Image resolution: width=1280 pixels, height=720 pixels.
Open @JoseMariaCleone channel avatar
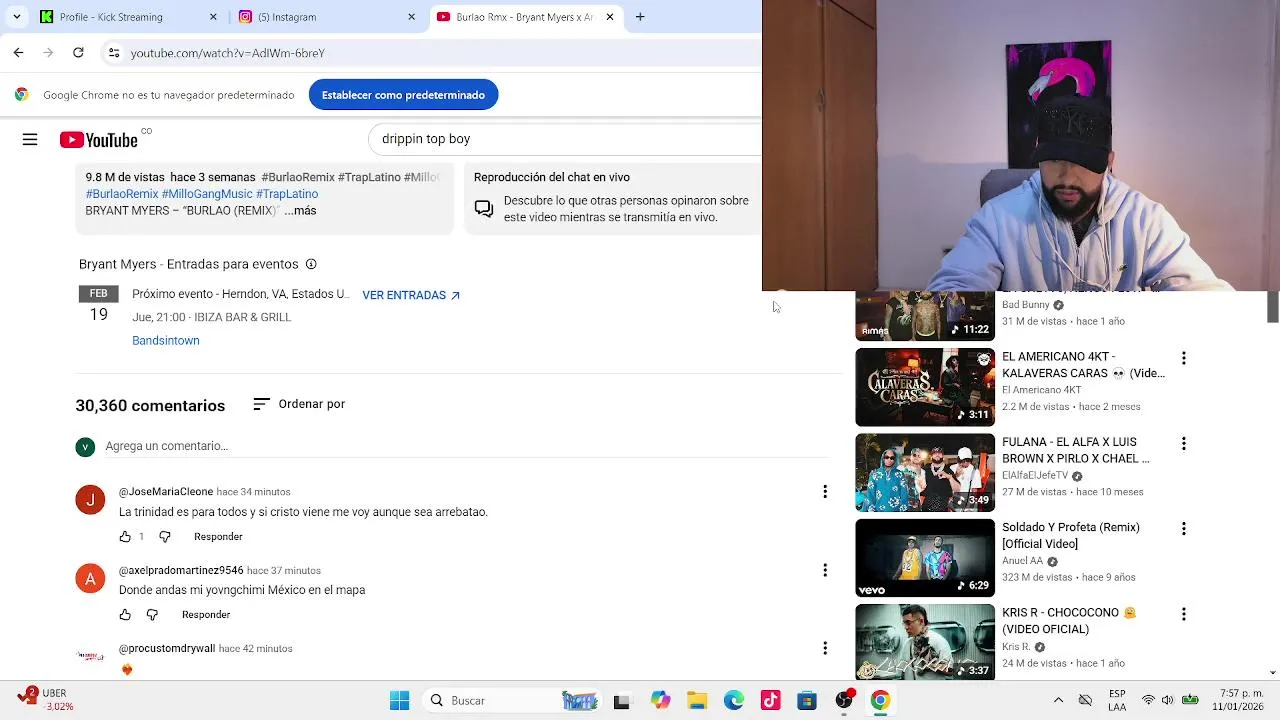click(90, 499)
